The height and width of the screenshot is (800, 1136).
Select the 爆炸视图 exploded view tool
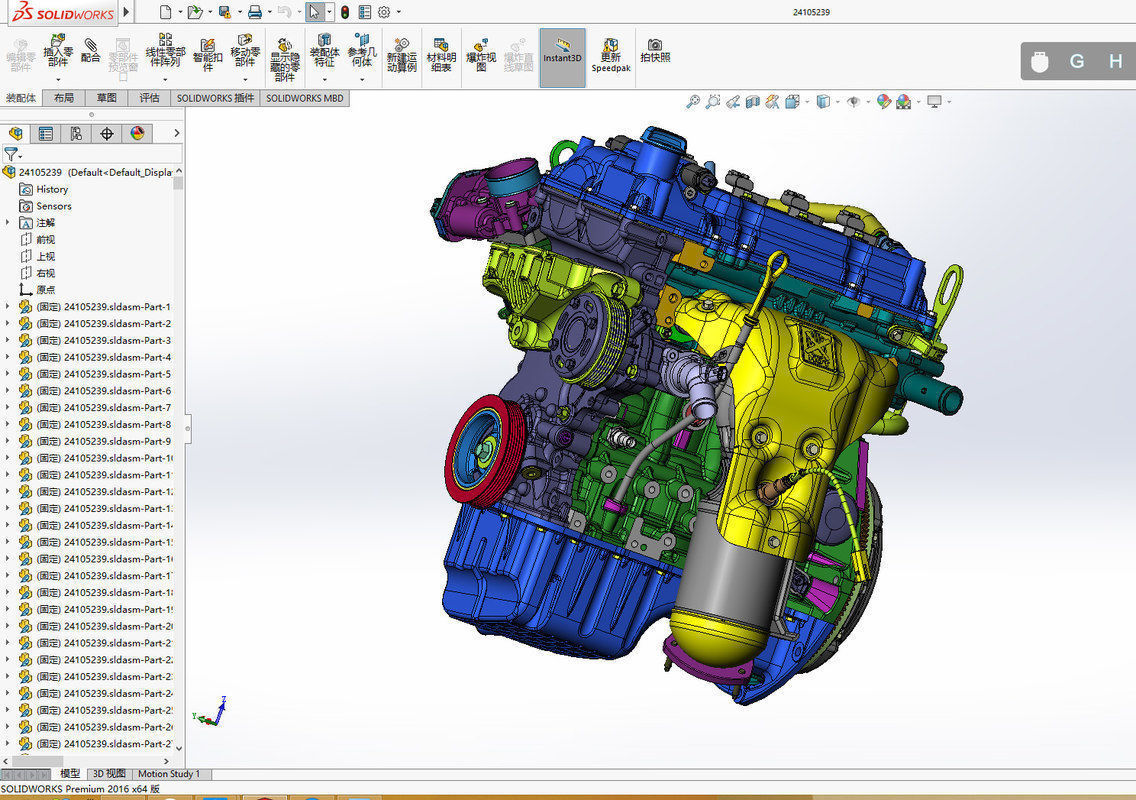480,56
